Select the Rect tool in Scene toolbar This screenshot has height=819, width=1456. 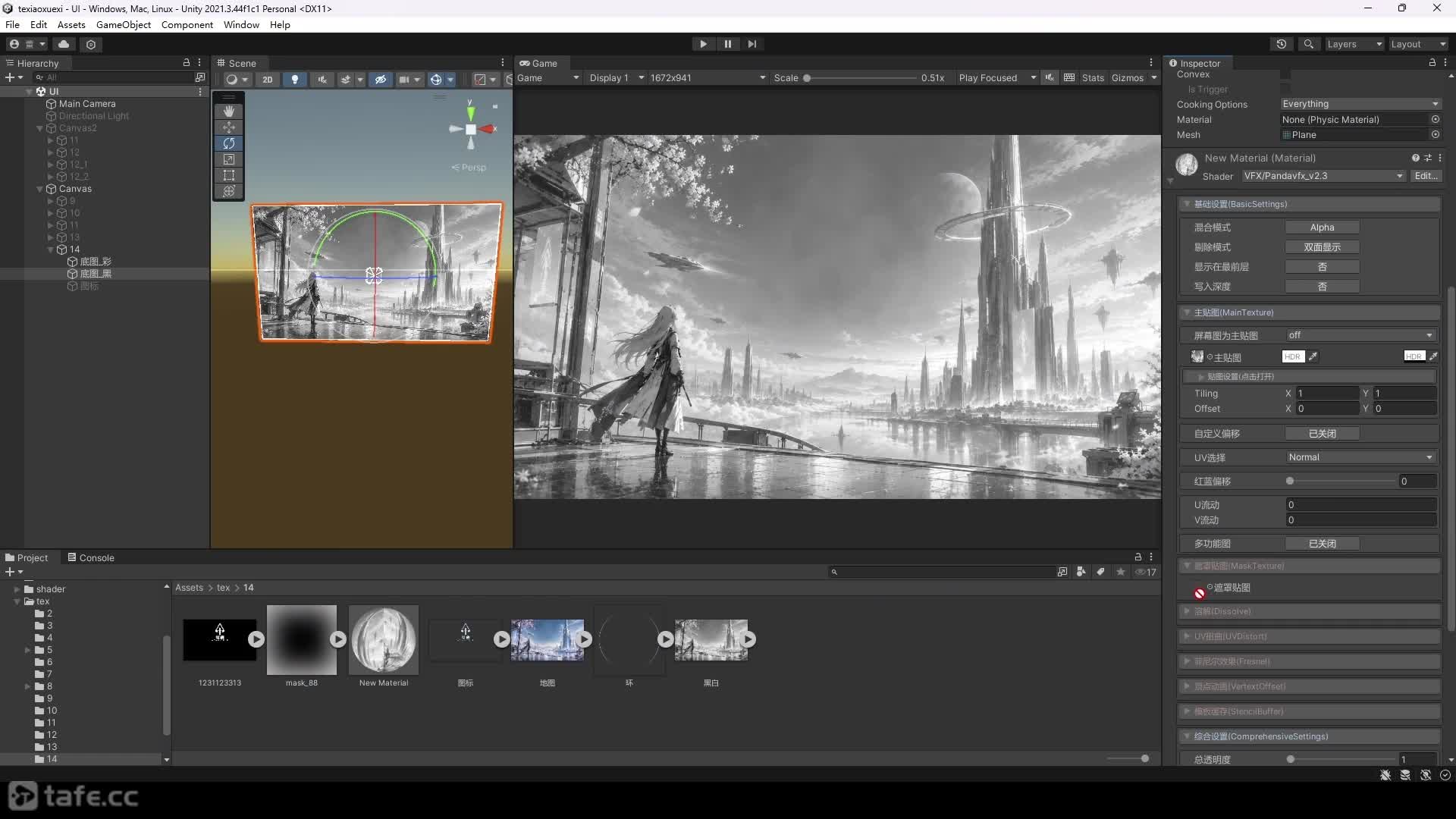click(x=229, y=175)
